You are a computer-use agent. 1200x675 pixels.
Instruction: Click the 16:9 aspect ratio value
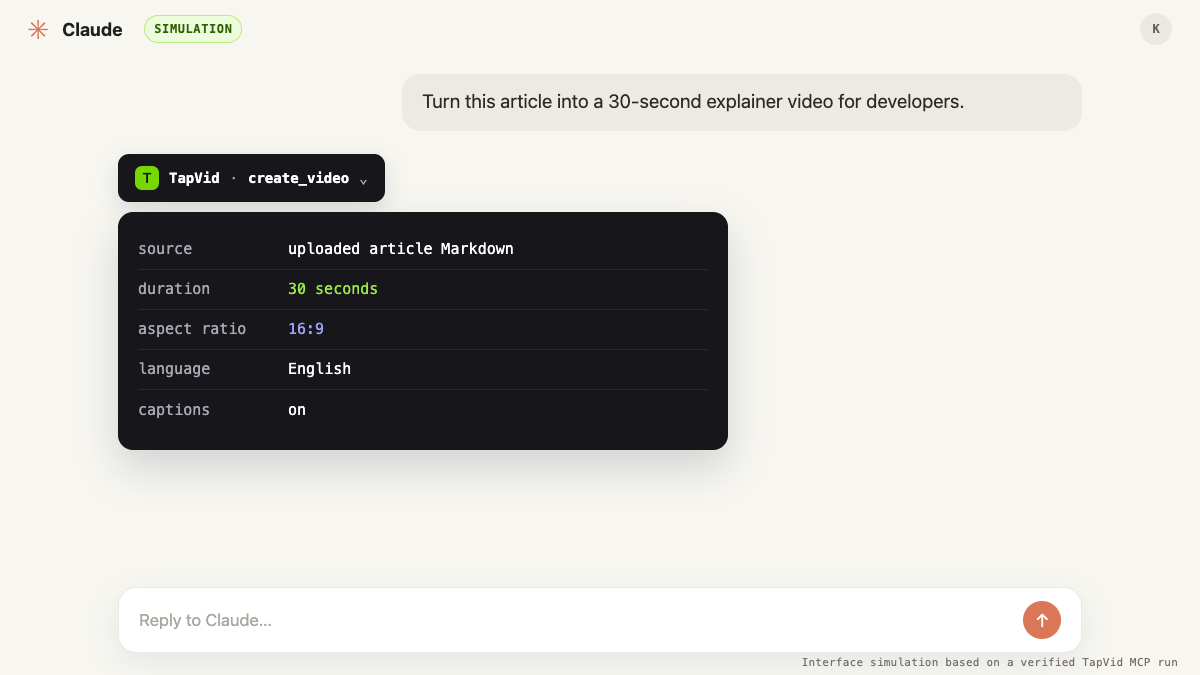(306, 329)
